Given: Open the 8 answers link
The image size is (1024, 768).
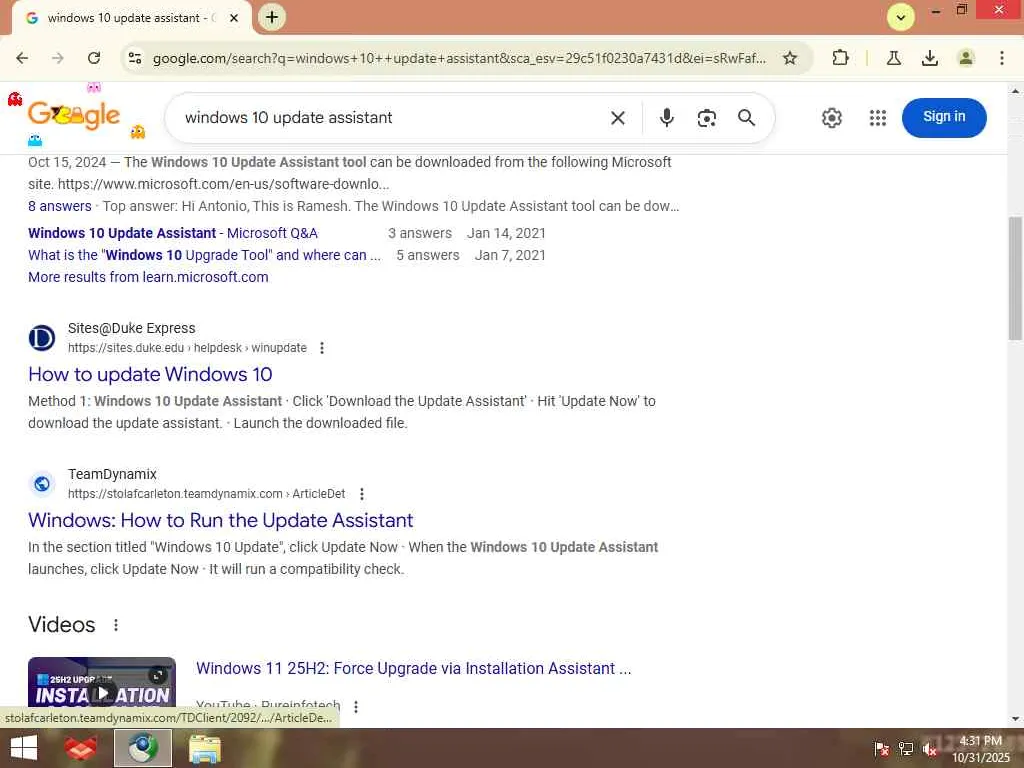Looking at the screenshot, I should click(59, 206).
